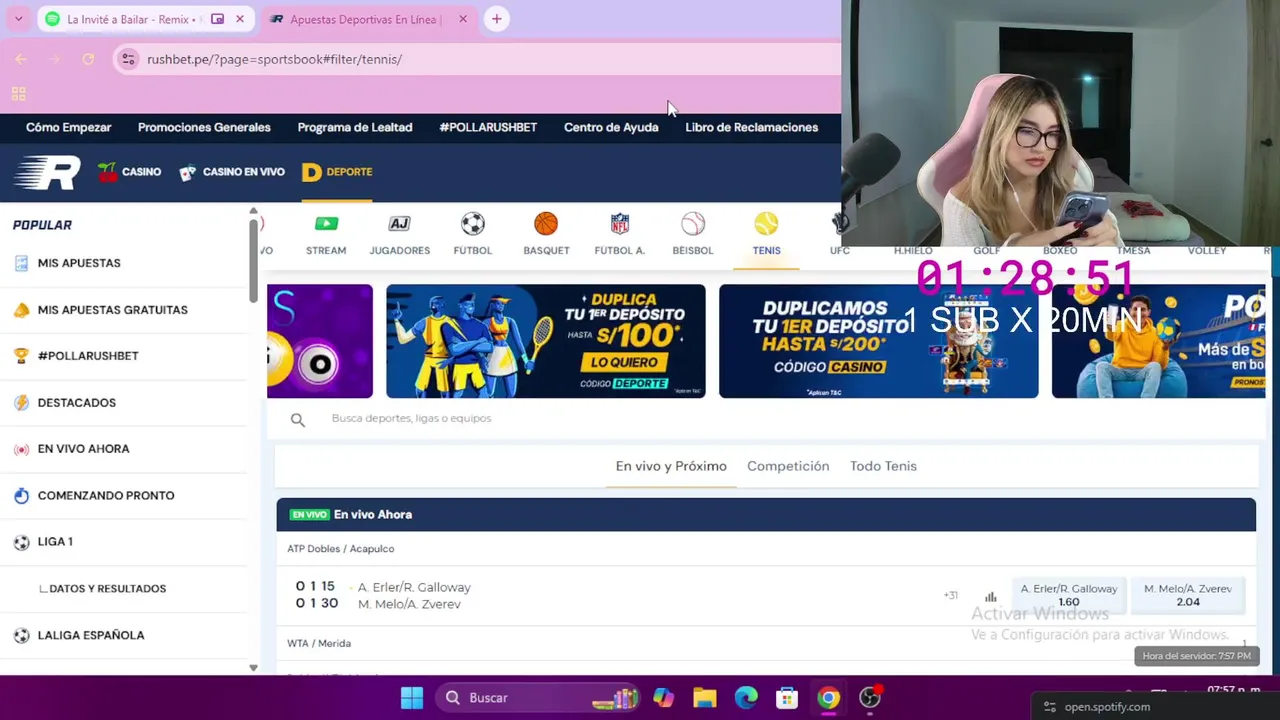
Task: Open Promociones Generales menu item
Action: [204, 127]
